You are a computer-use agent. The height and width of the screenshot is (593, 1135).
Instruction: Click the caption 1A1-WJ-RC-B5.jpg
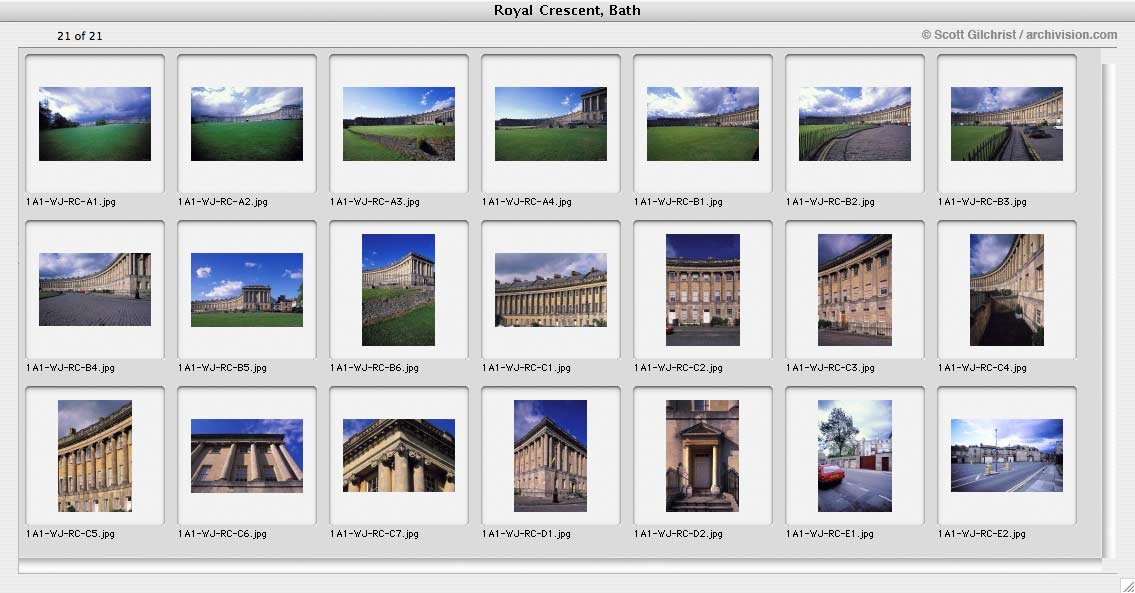coord(222,368)
